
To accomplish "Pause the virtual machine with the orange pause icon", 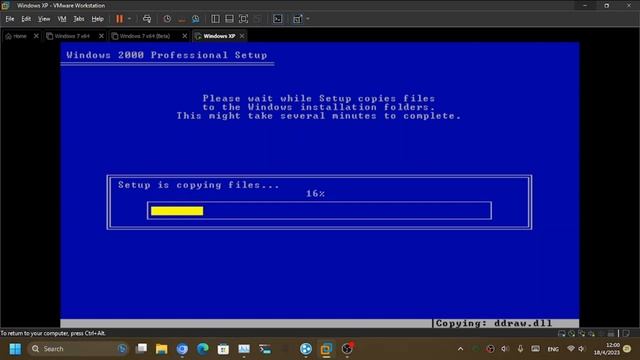I will (x=119, y=19).
